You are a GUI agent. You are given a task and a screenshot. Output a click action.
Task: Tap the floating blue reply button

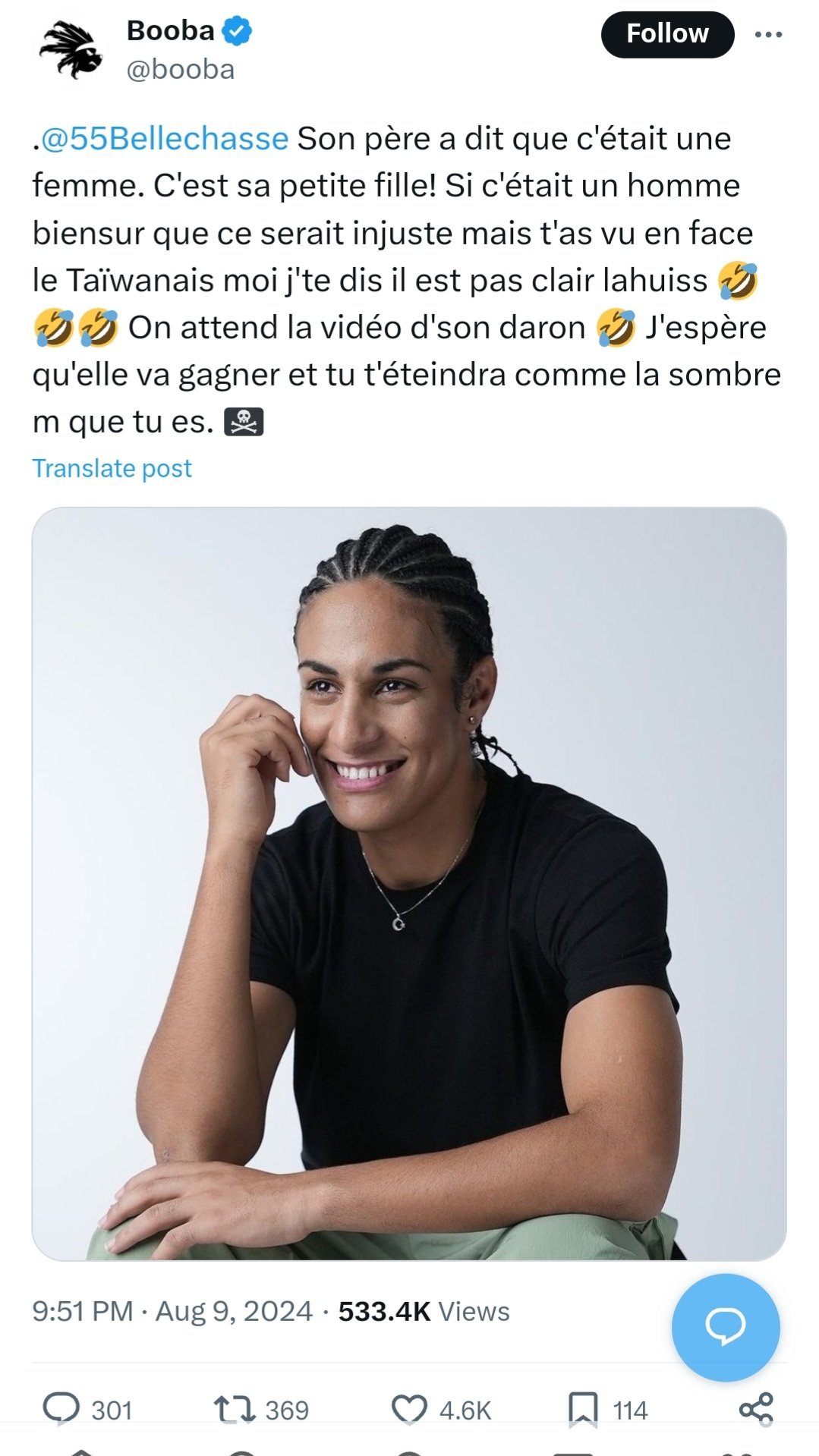[726, 1327]
